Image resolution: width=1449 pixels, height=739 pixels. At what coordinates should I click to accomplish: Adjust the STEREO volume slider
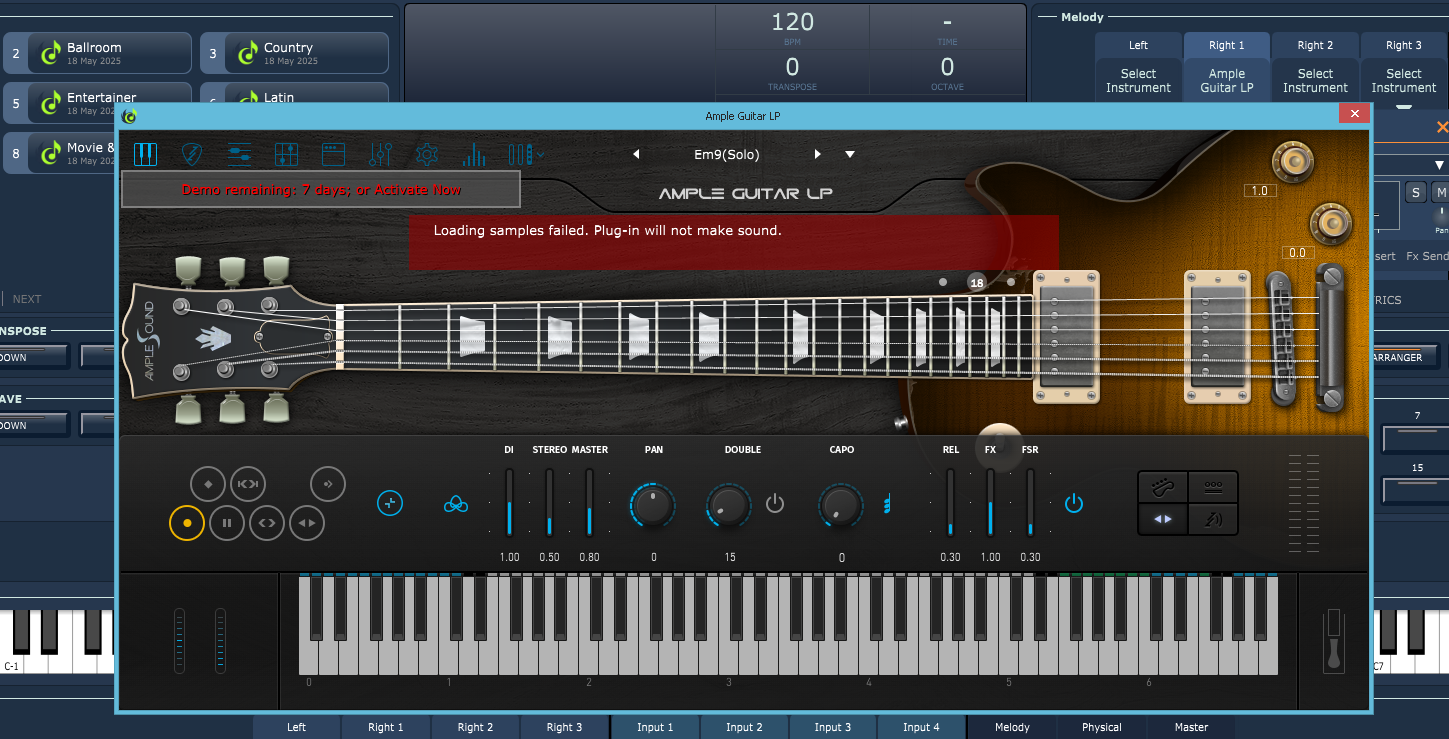tap(549, 502)
